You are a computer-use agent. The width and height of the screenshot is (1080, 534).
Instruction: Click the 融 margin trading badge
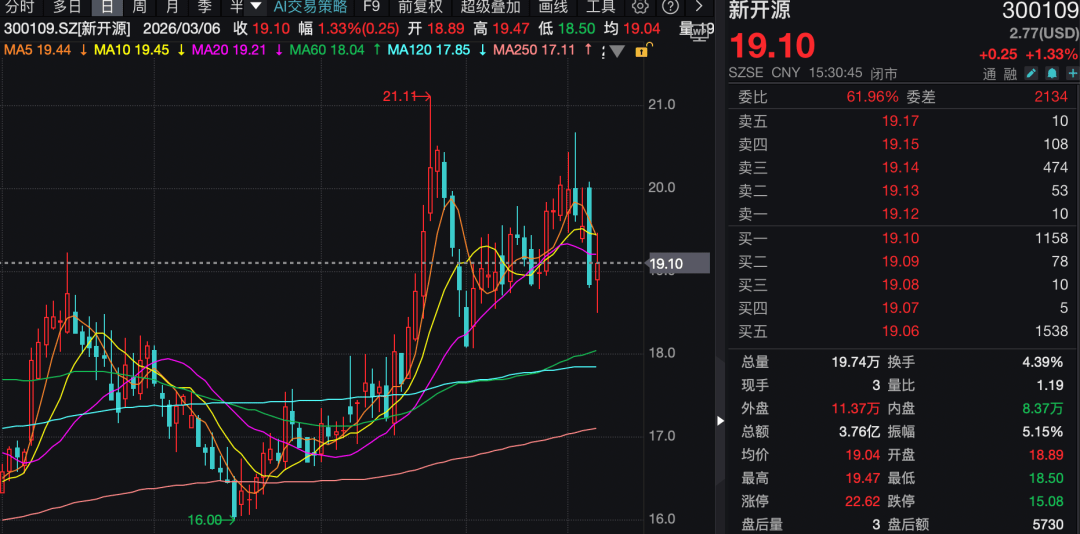pyautogui.click(x=1010, y=73)
